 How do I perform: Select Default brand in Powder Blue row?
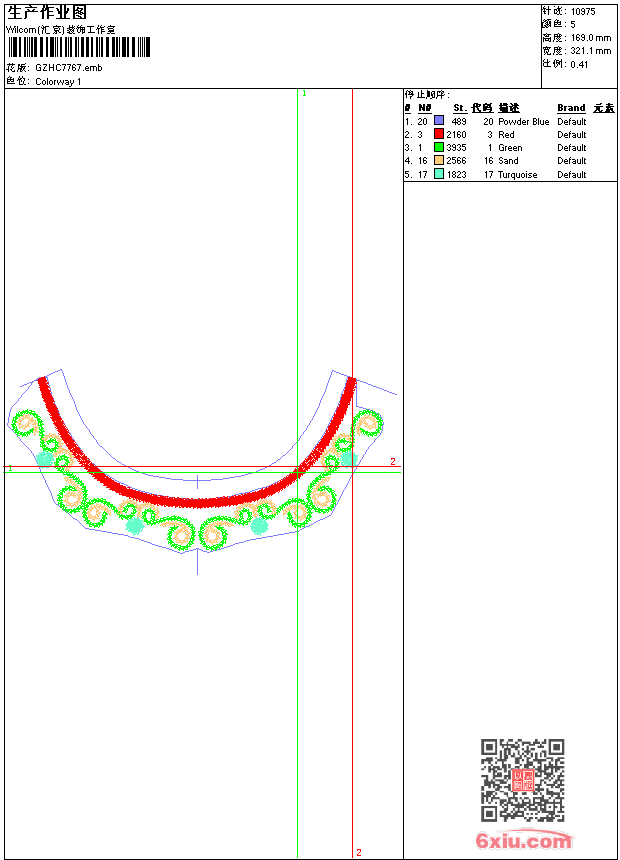572,122
